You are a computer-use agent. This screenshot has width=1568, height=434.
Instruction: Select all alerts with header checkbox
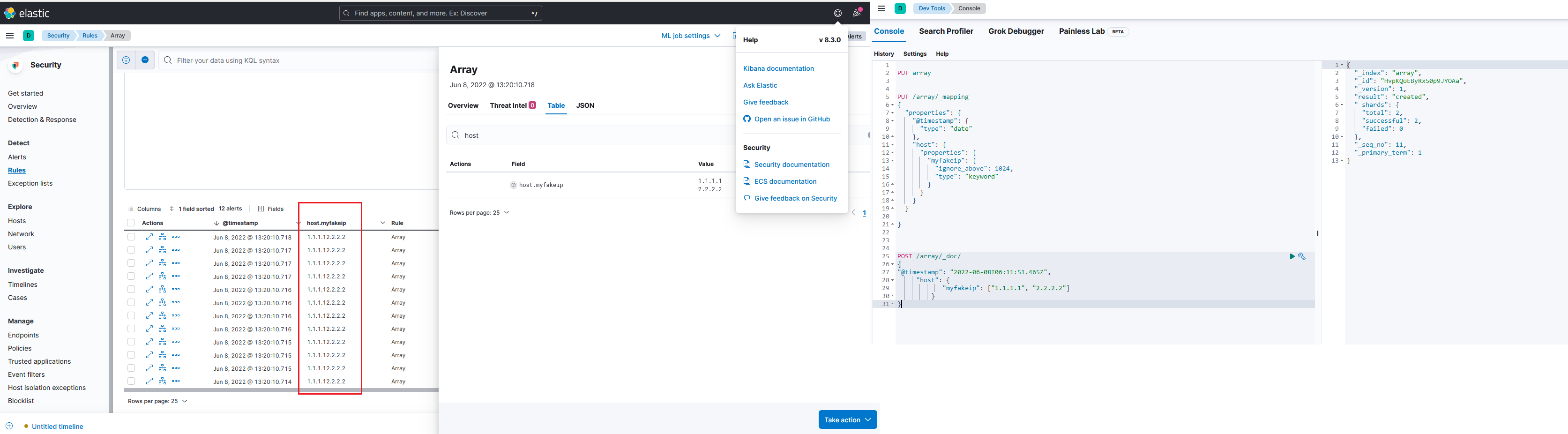click(x=131, y=223)
